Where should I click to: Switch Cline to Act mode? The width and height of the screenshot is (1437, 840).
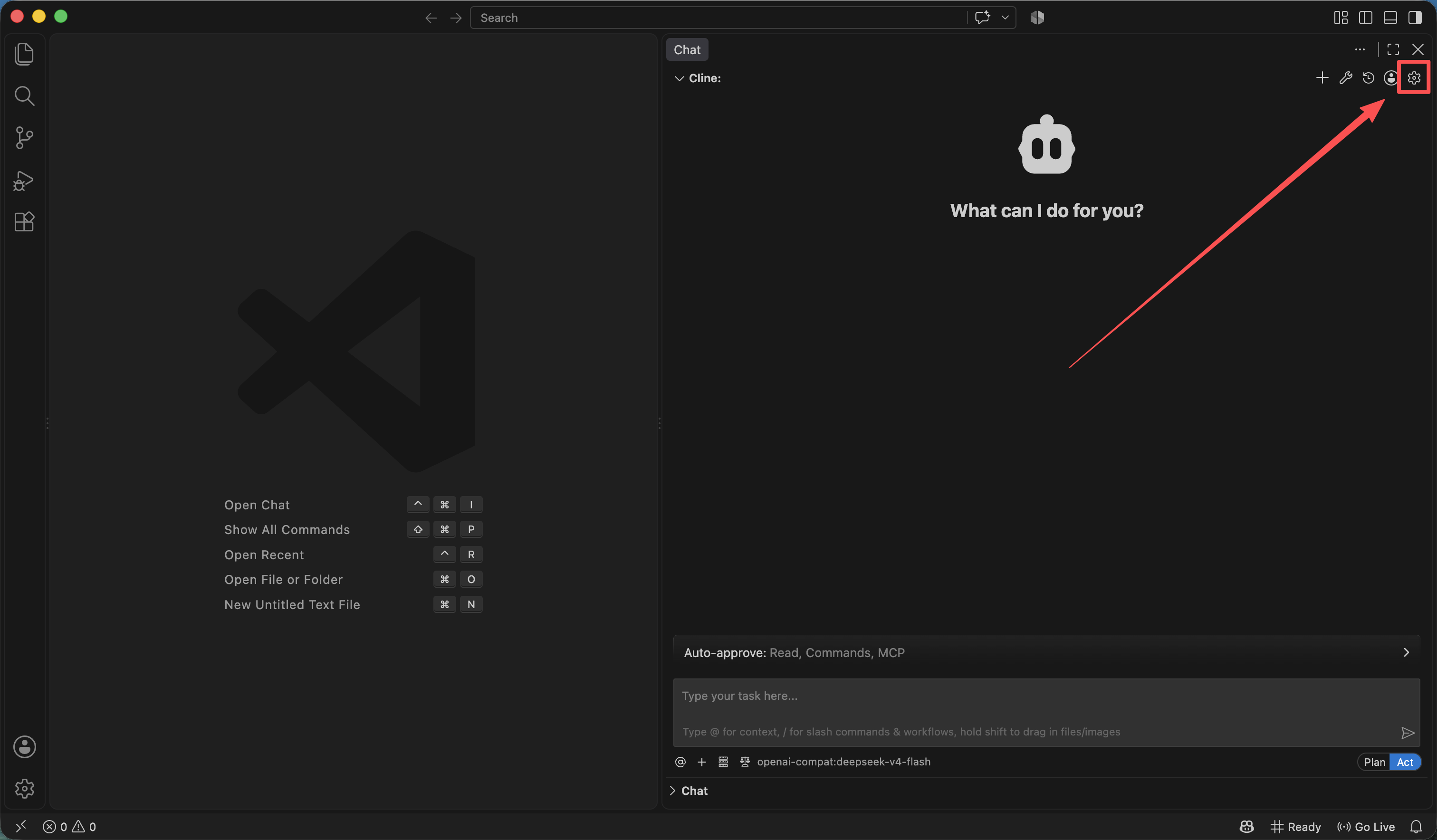point(1405,762)
